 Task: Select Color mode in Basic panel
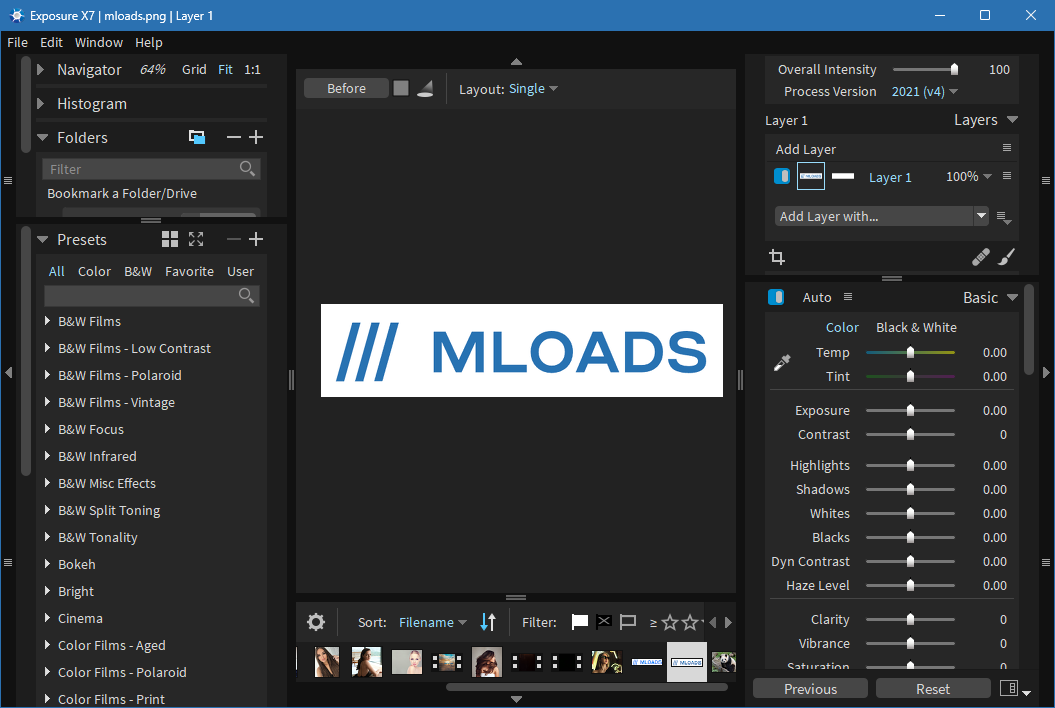tap(842, 328)
